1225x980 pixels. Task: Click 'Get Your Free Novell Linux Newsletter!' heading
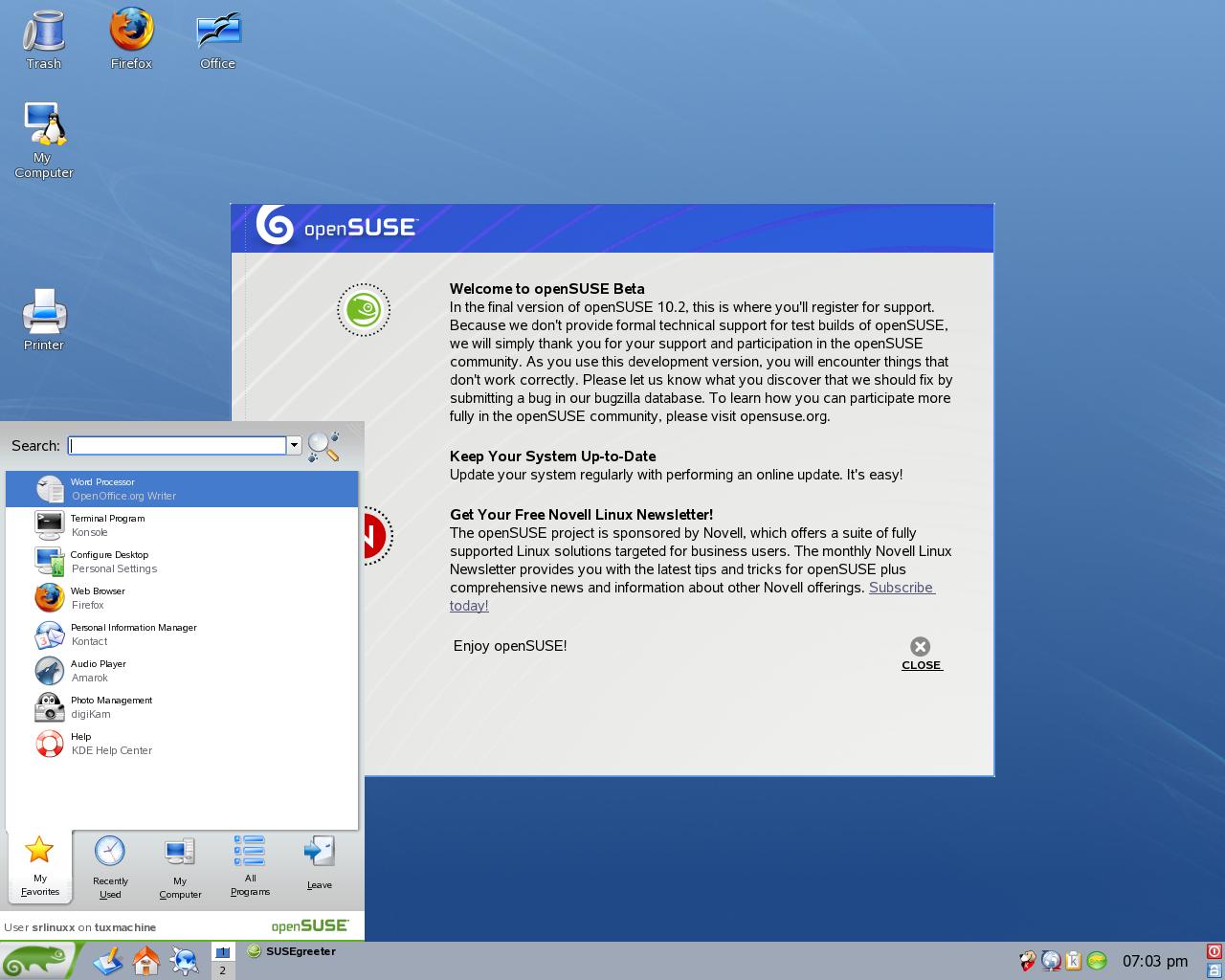click(x=582, y=515)
